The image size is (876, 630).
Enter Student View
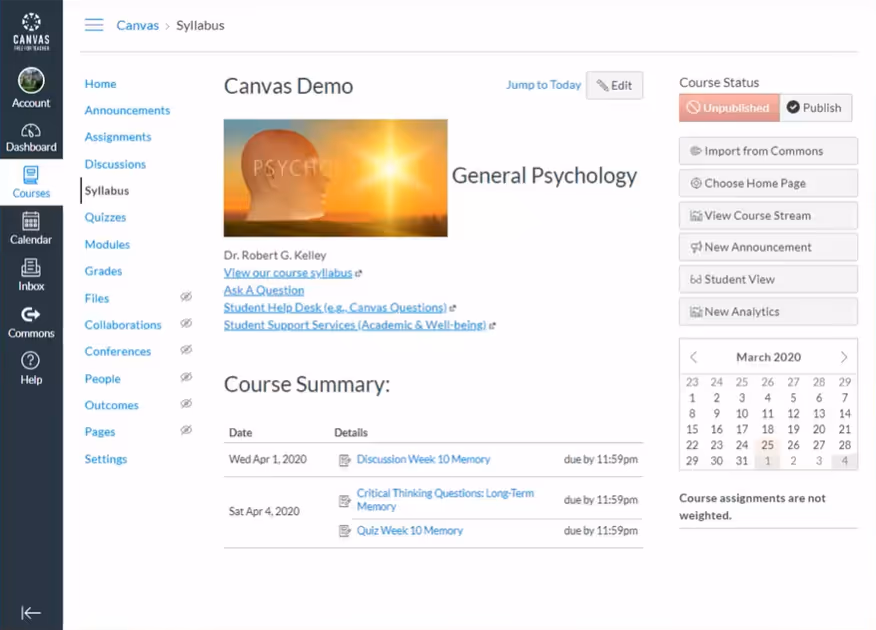(768, 279)
